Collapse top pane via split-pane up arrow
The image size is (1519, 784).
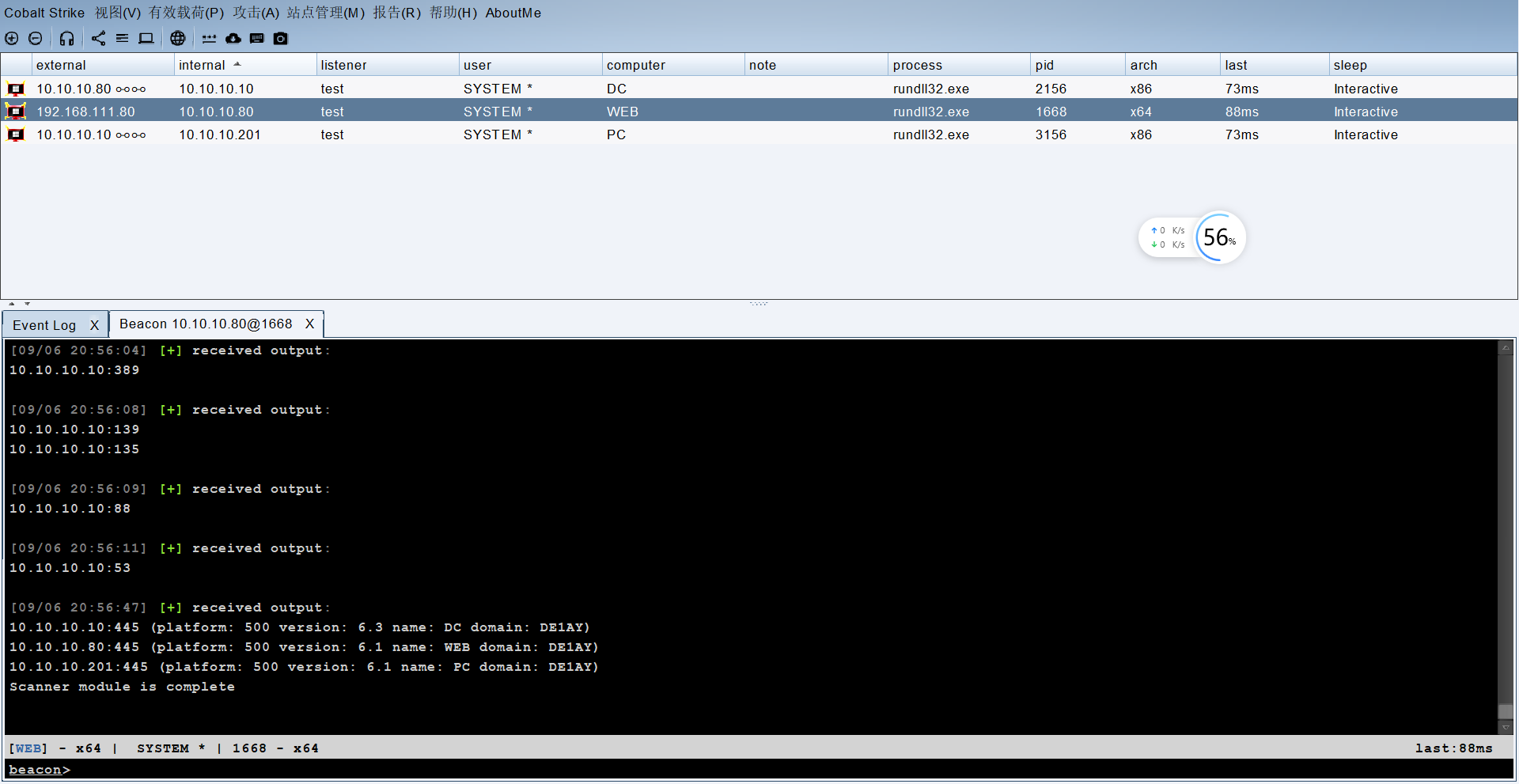point(12,304)
